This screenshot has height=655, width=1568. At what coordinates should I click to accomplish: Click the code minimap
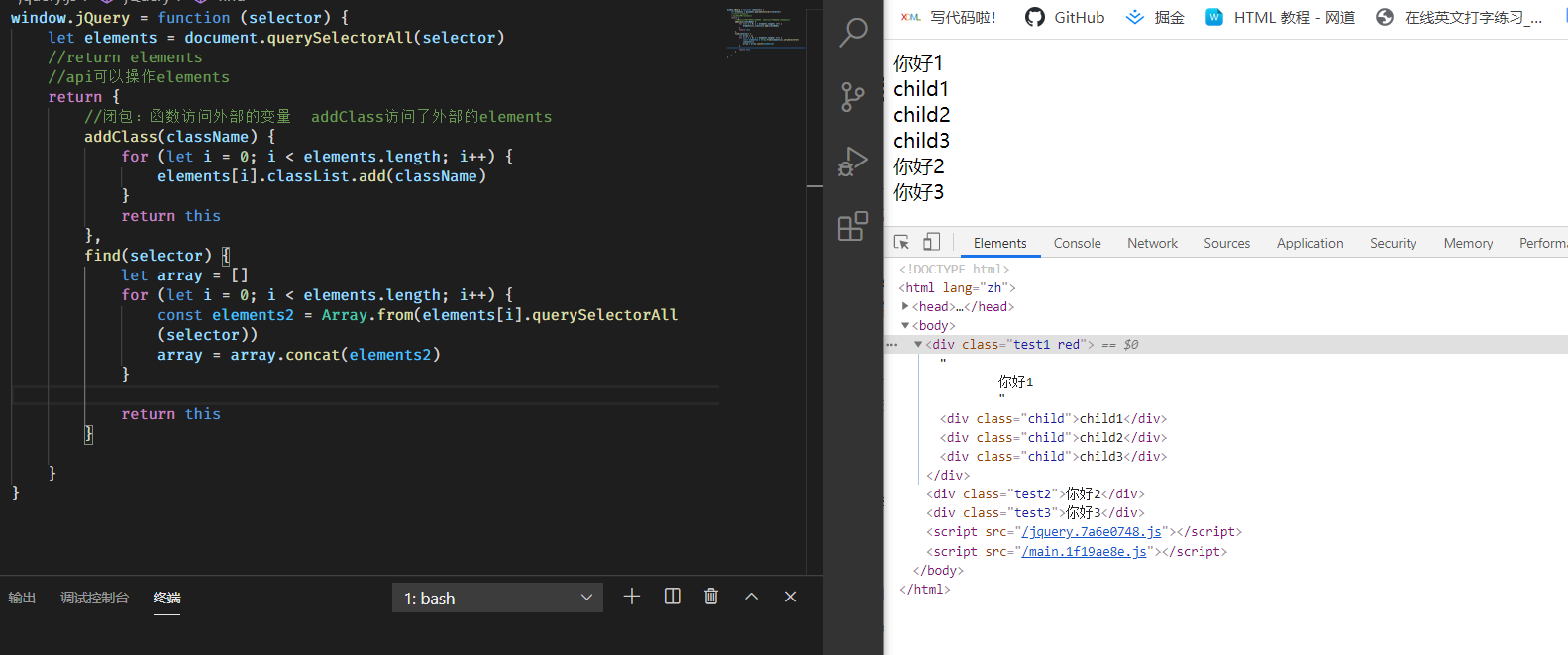765,35
